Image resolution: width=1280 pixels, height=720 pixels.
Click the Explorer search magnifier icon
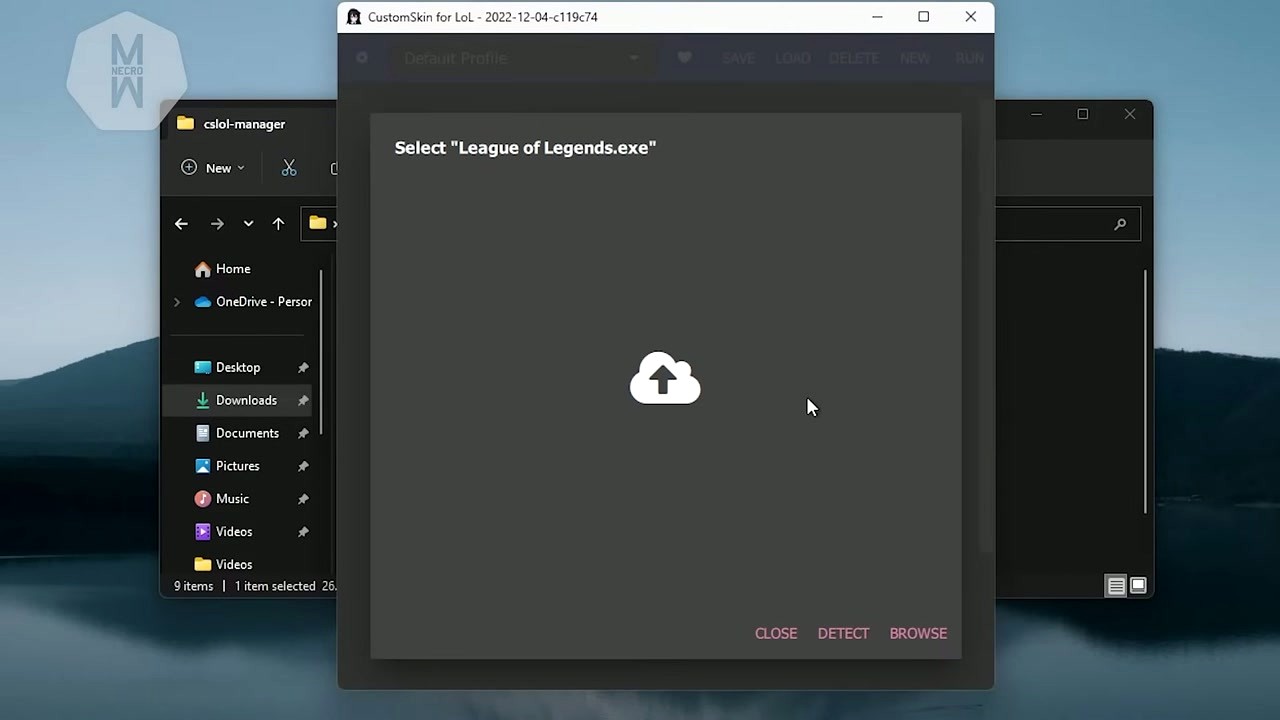pos(1120,224)
